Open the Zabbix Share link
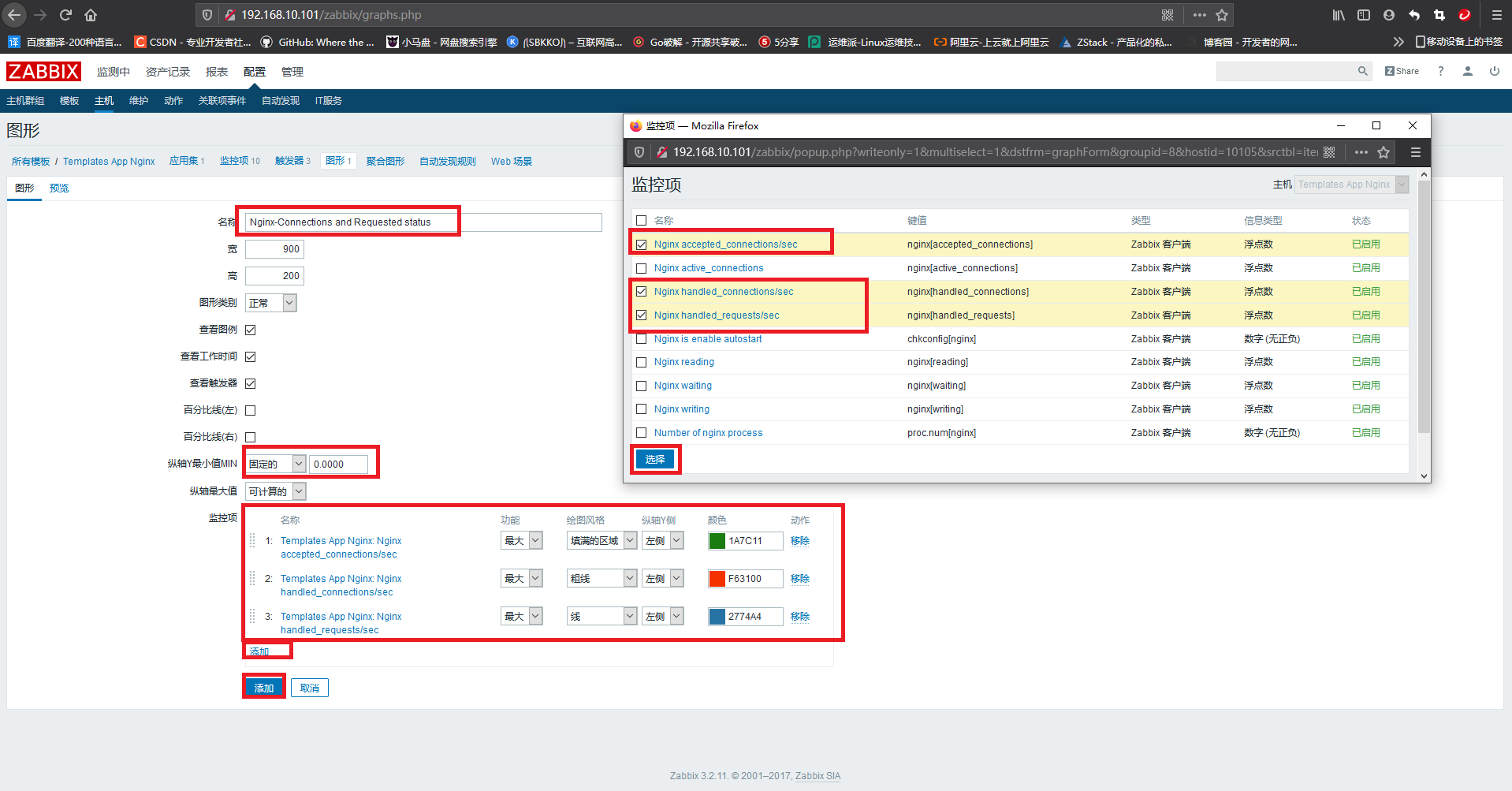The width and height of the screenshot is (1512, 791). click(1402, 71)
